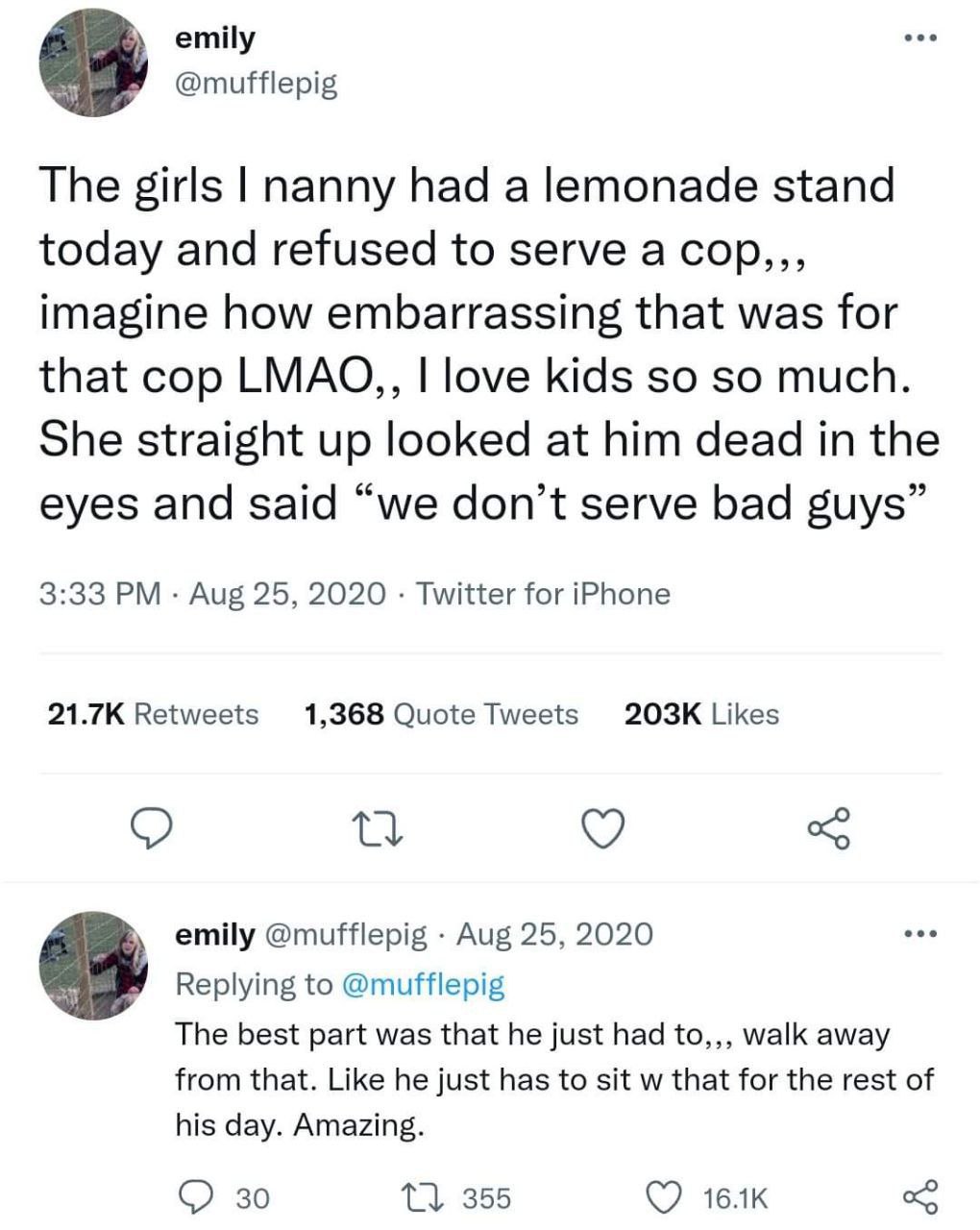The width and height of the screenshot is (980, 1230).
Task: Like the main tweet
Action: pyautogui.click(x=604, y=828)
